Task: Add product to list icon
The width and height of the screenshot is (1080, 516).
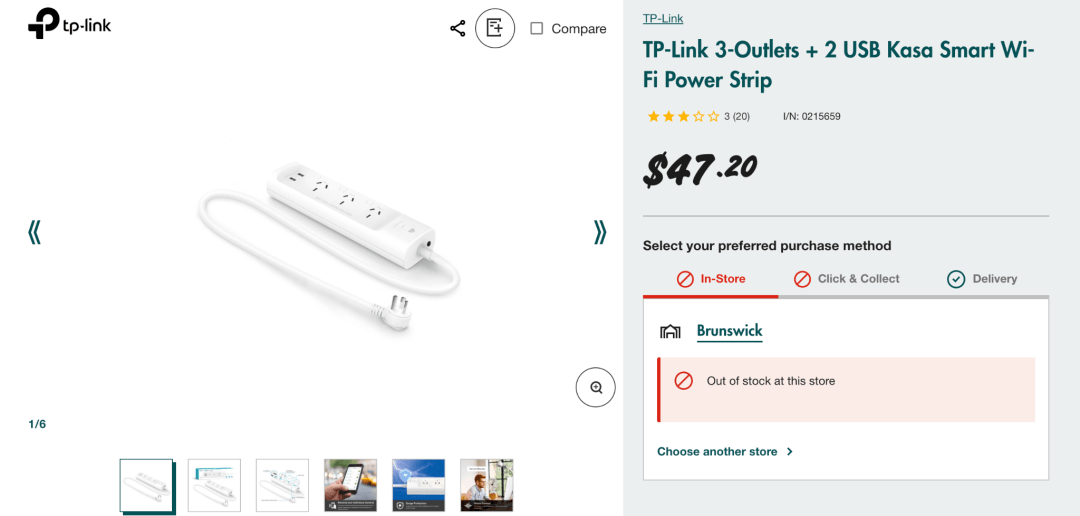Action: [x=495, y=28]
